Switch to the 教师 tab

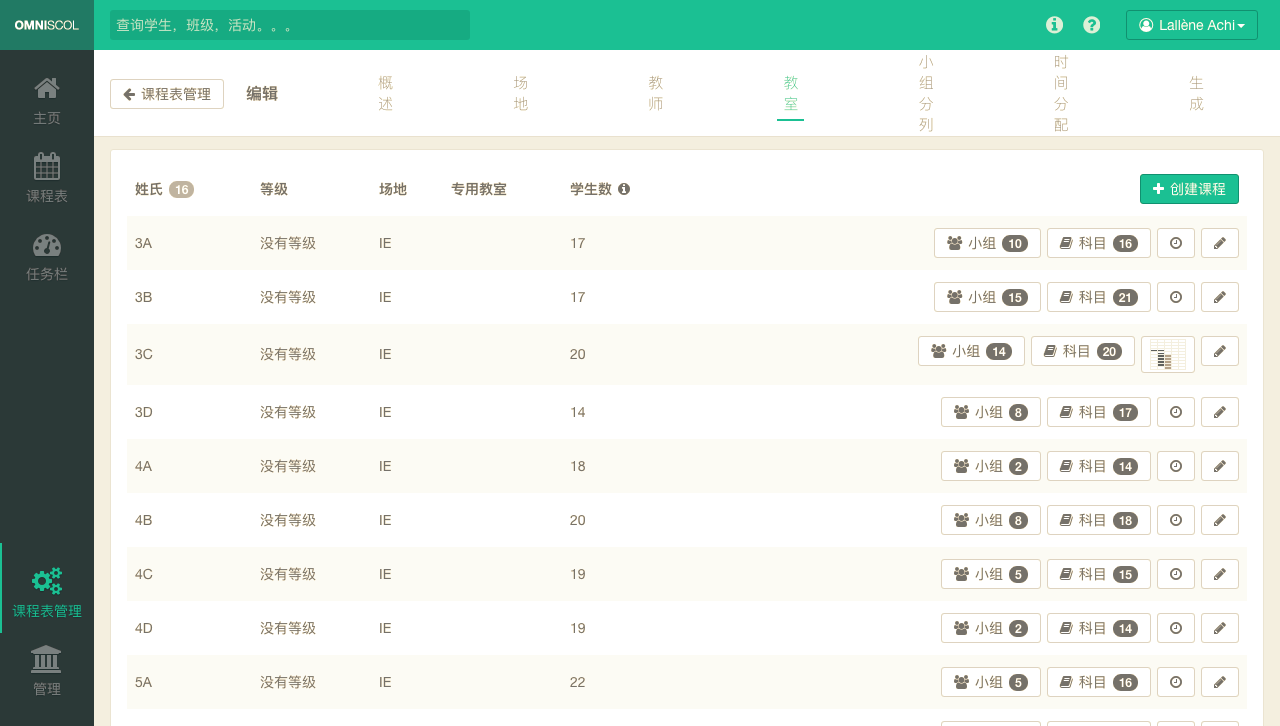pos(656,93)
